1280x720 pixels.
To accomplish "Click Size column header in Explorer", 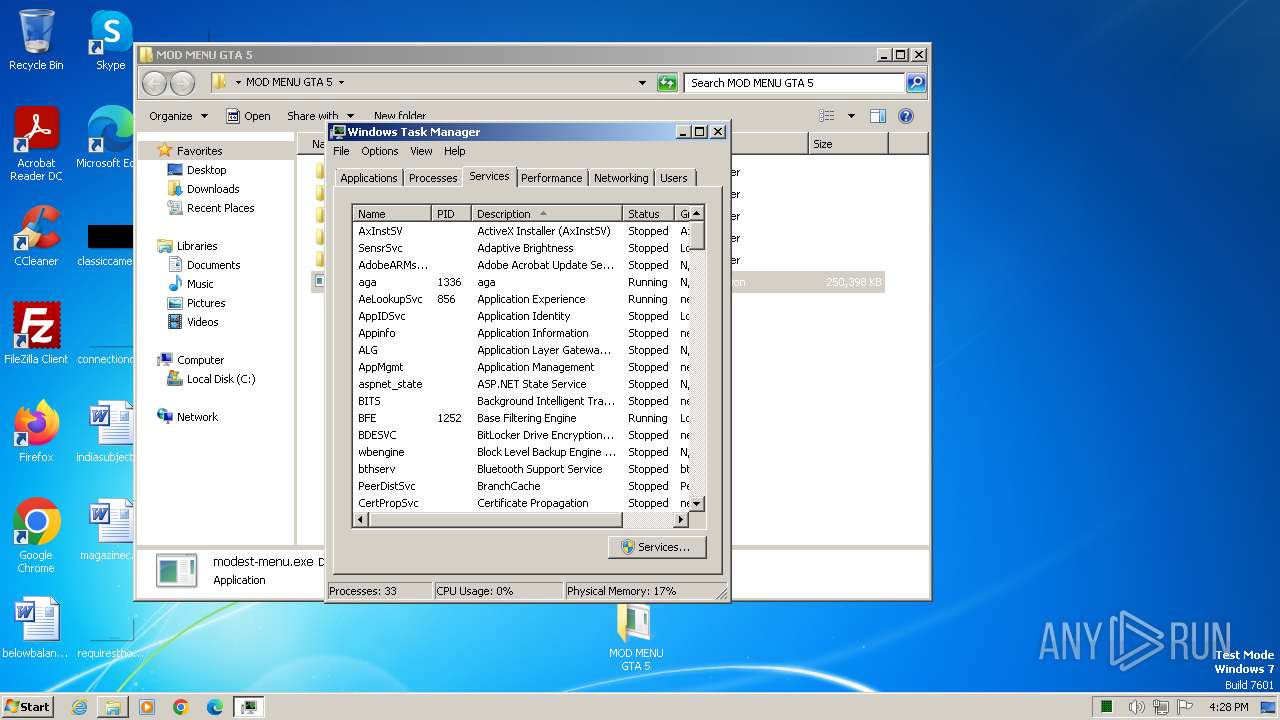I will 847,144.
